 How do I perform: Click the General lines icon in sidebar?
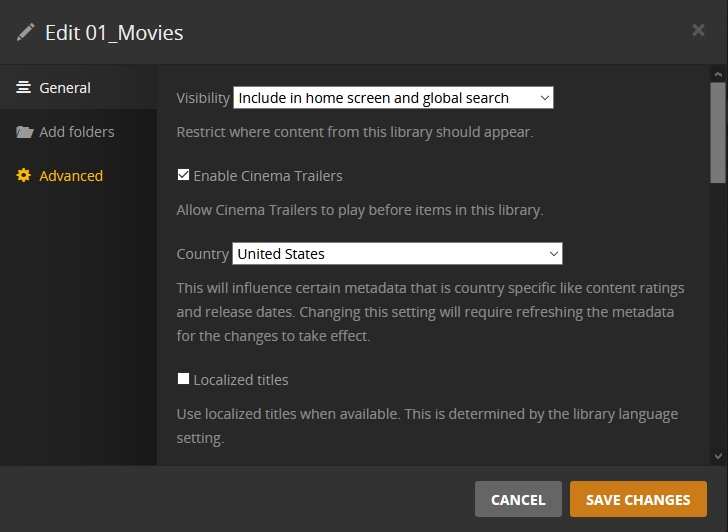tap(24, 88)
